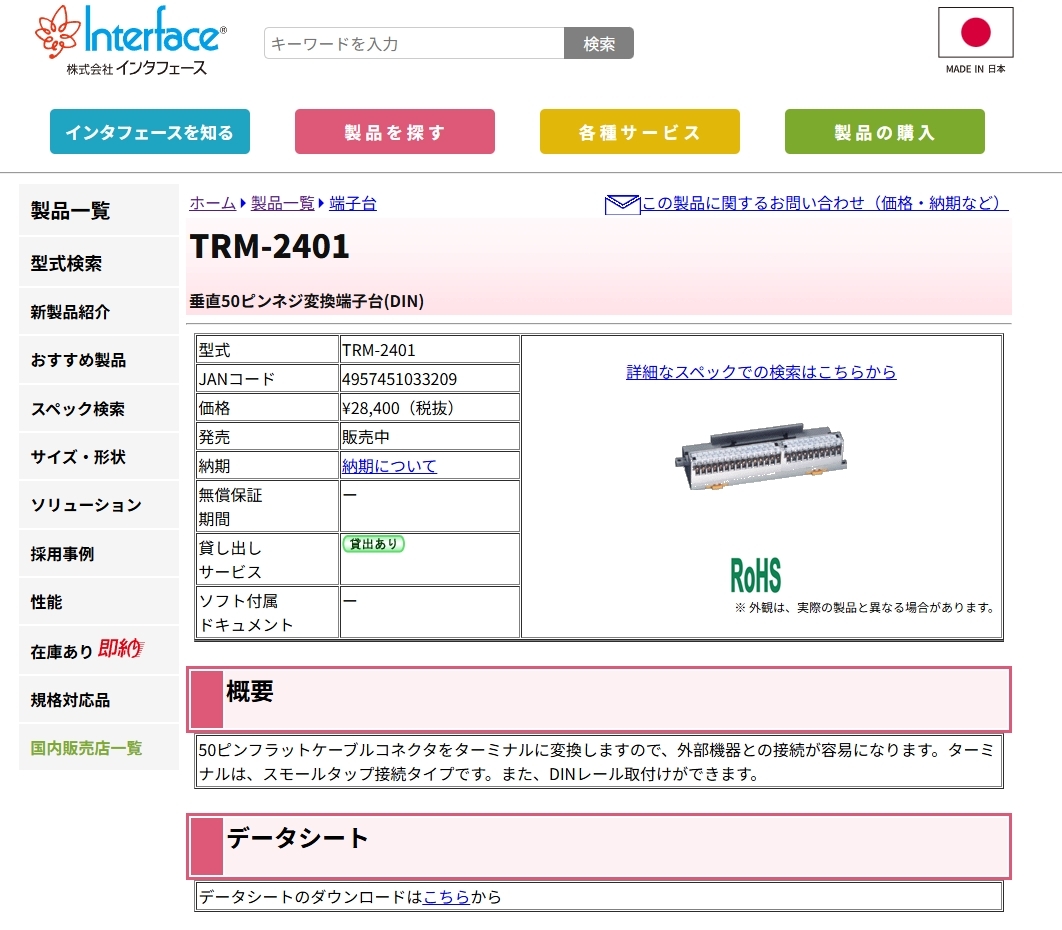Go to 新製品紹介 in the sidebar
The height and width of the screenshot is (930, 1062).
[99, 312]
